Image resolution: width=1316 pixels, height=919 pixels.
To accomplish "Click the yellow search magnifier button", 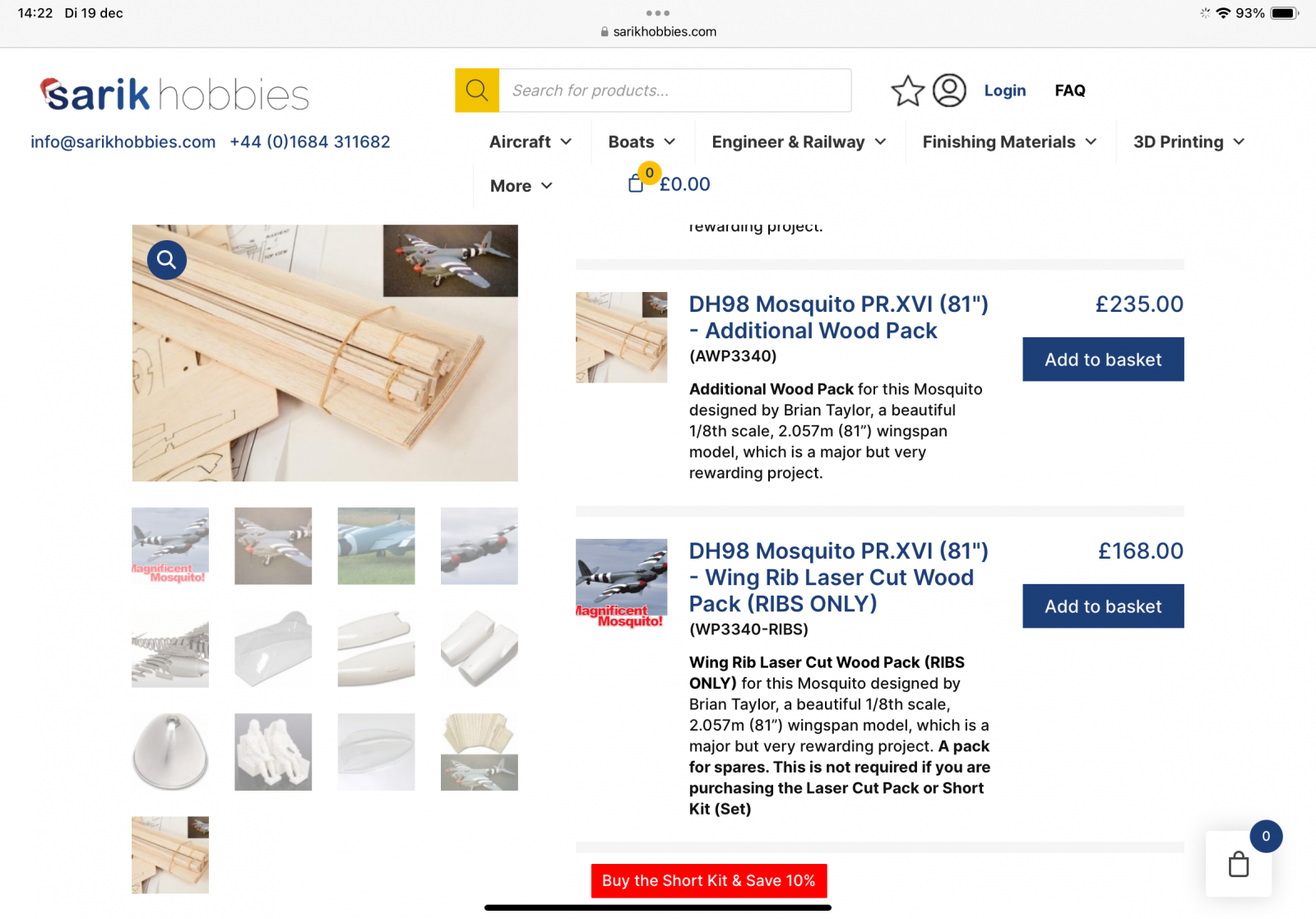I will (477, 91).
